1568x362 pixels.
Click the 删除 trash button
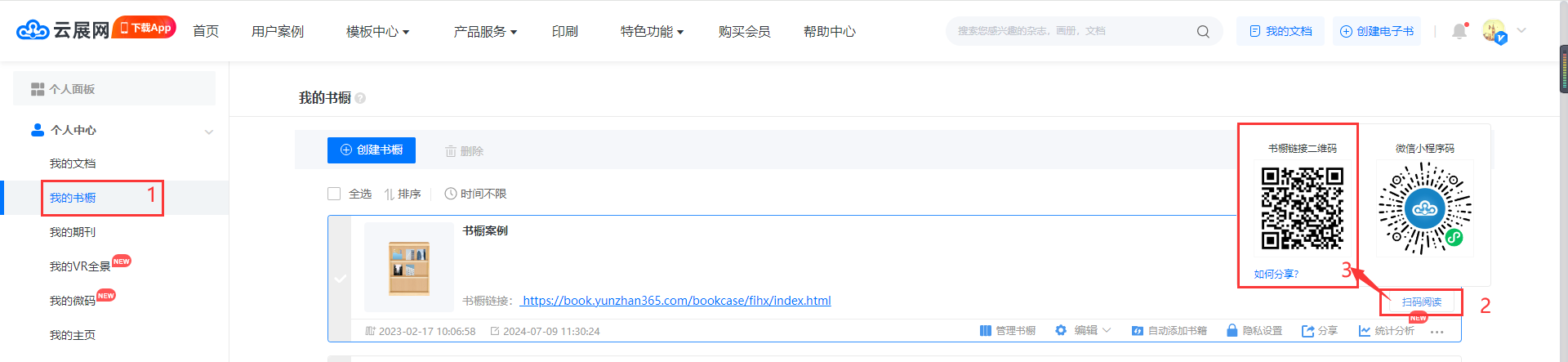[464, 151]
